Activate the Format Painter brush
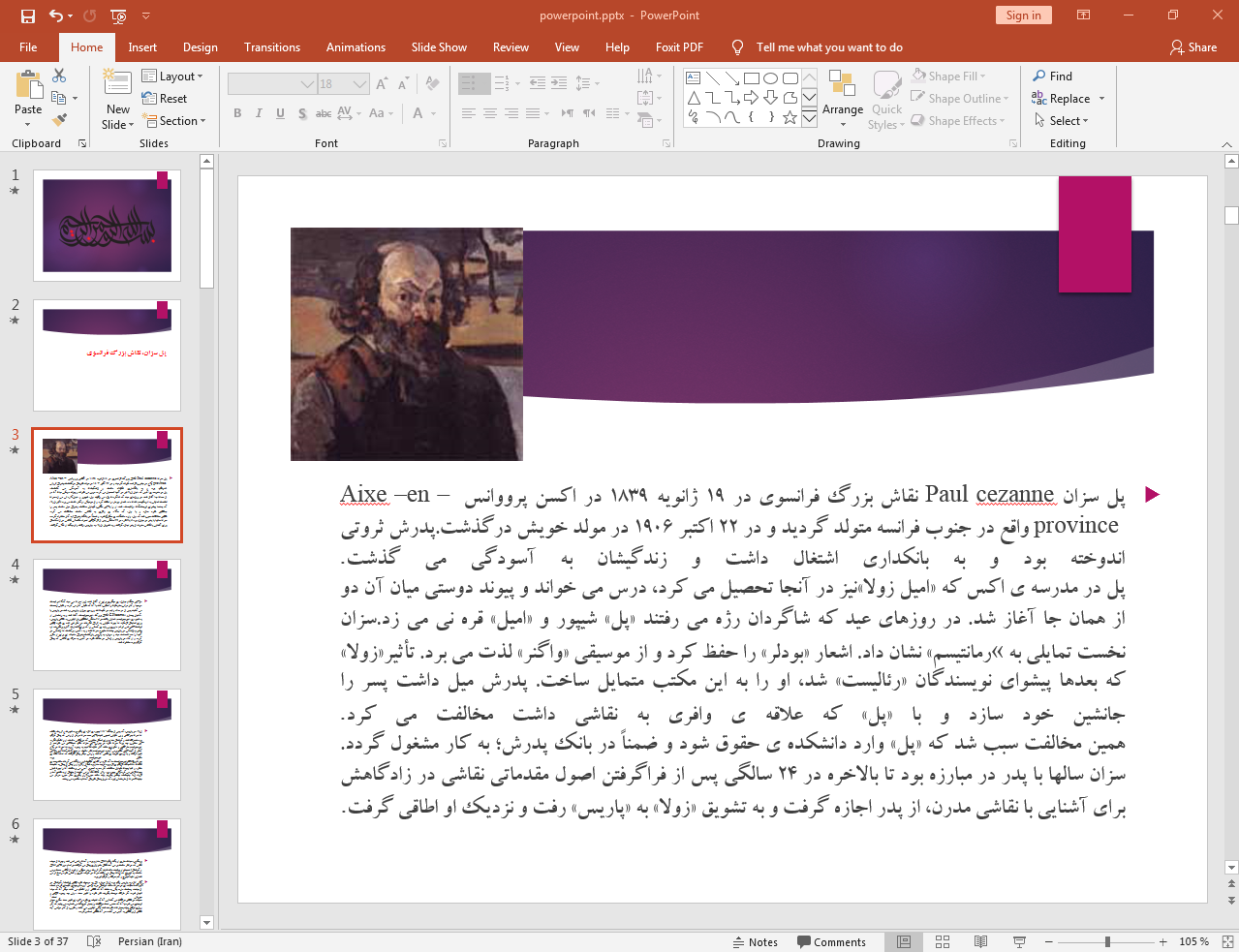This screenshot has height=952, width=1239. click(59, 120)
